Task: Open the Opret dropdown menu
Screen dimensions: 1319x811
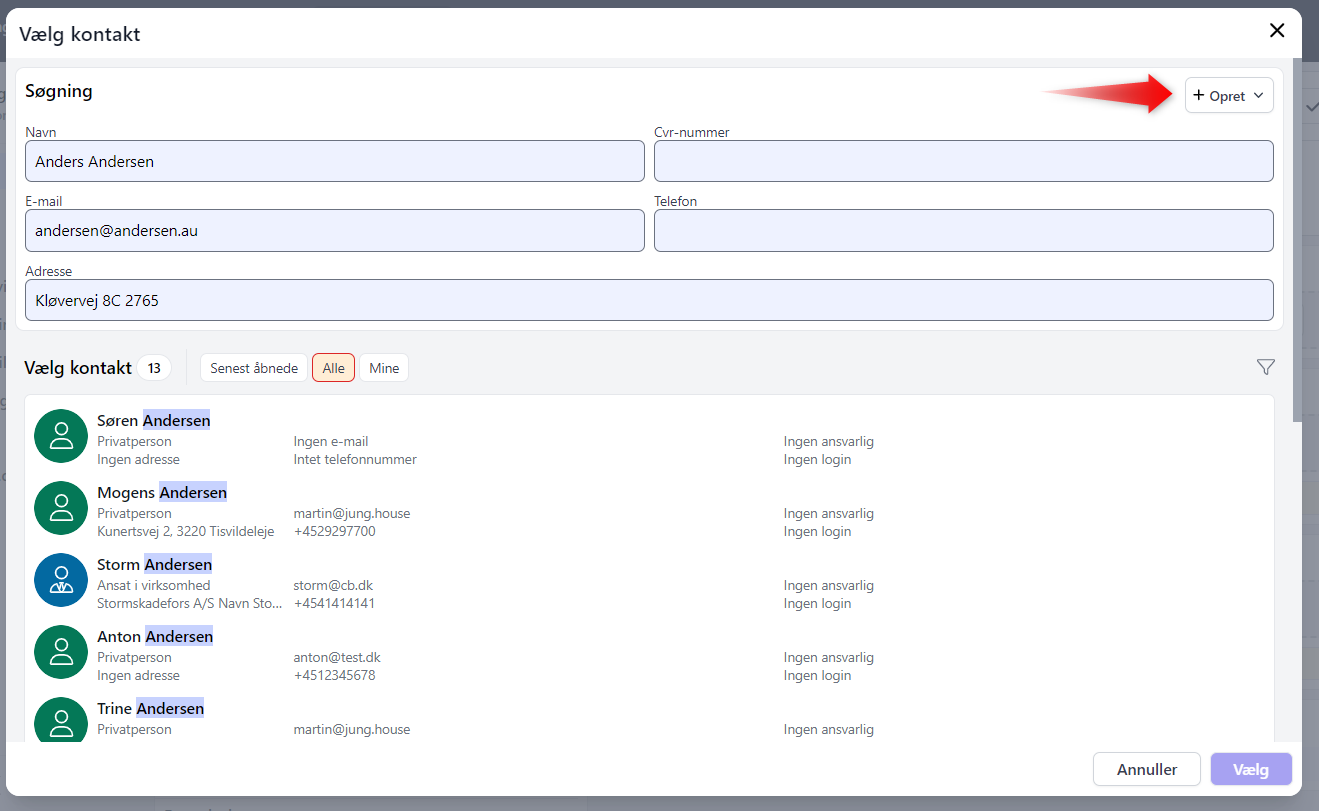Action: point(1229,96)
